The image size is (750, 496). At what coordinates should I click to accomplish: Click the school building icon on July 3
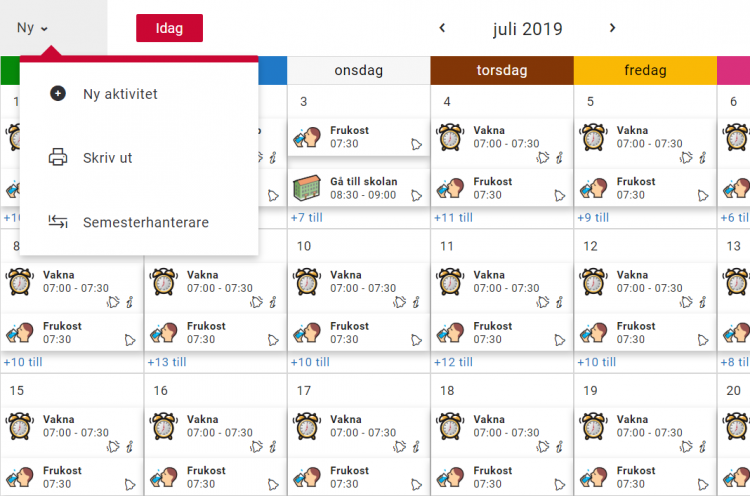(306, 188)
